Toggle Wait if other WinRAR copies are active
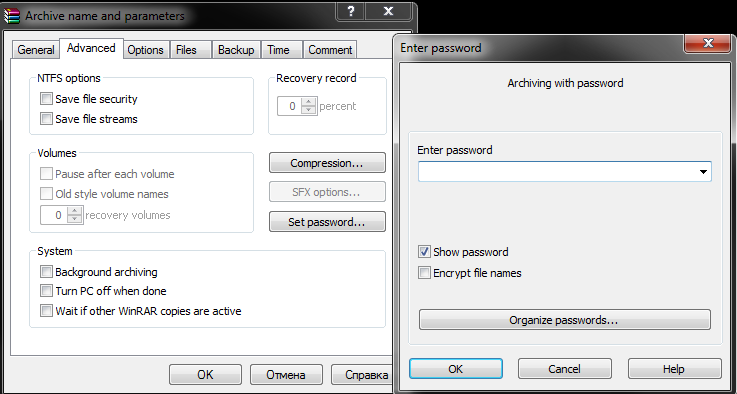This screenshot has width=737, height=394. point(46,311)
